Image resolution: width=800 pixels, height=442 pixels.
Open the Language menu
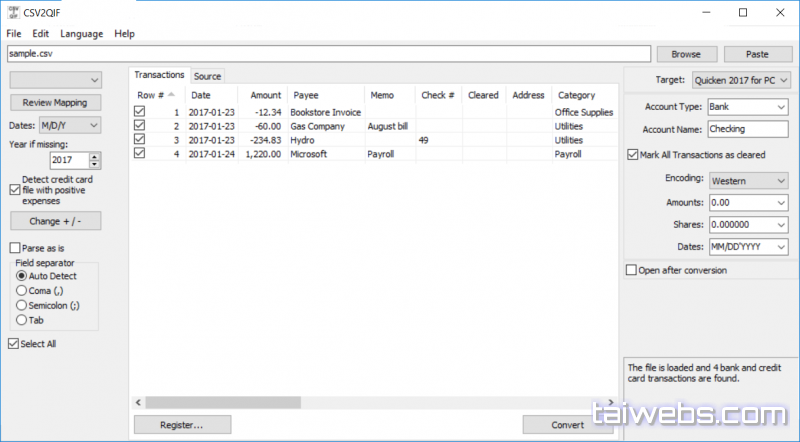(x=81, y=33)
